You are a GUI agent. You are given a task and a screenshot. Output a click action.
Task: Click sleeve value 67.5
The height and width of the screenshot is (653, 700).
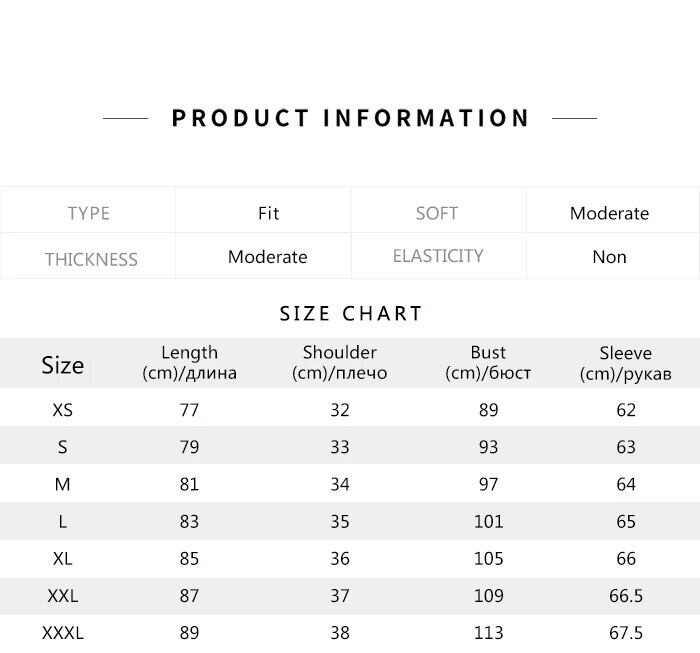pyautogui.click(x=625, y=633)
